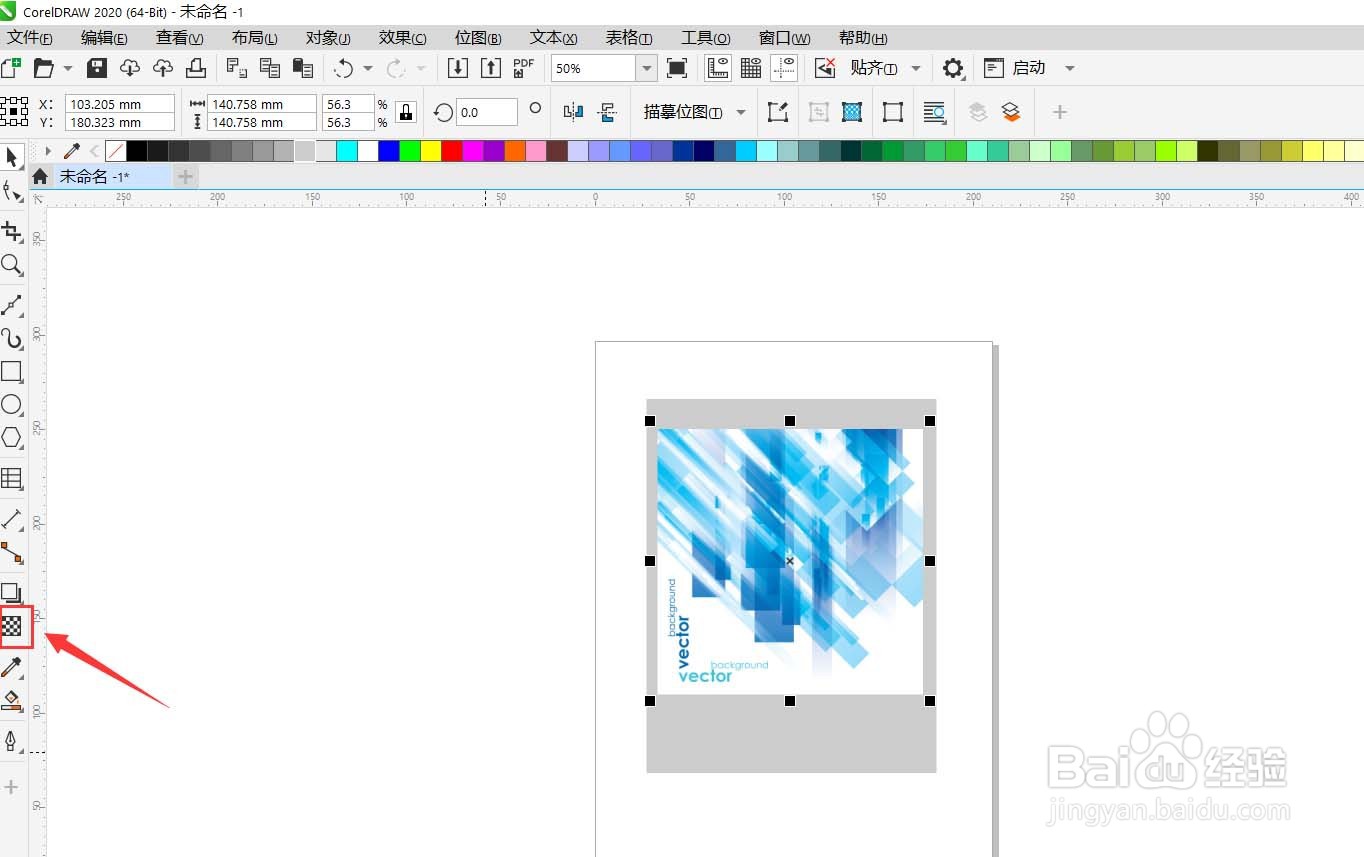This screenshot has width=1364, height=857.
Task: Open the 启动 launch dropdown
Action: point(1070,68)
